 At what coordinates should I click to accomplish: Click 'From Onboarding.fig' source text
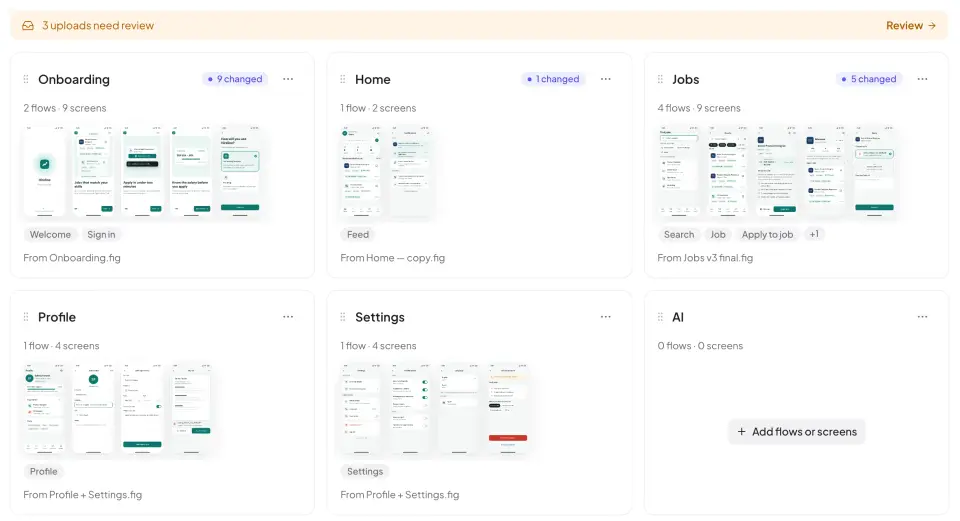[x=72, y=258]
